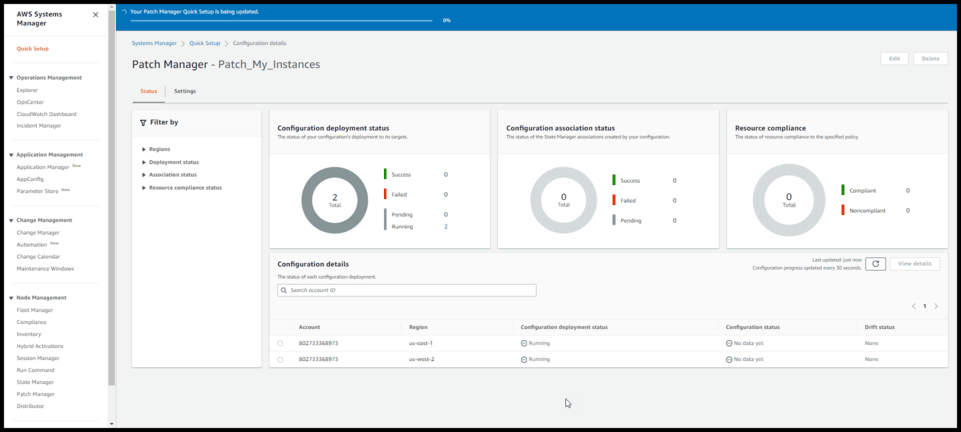
Task: Click the Running count link showing 2
Action: [446, 227]
